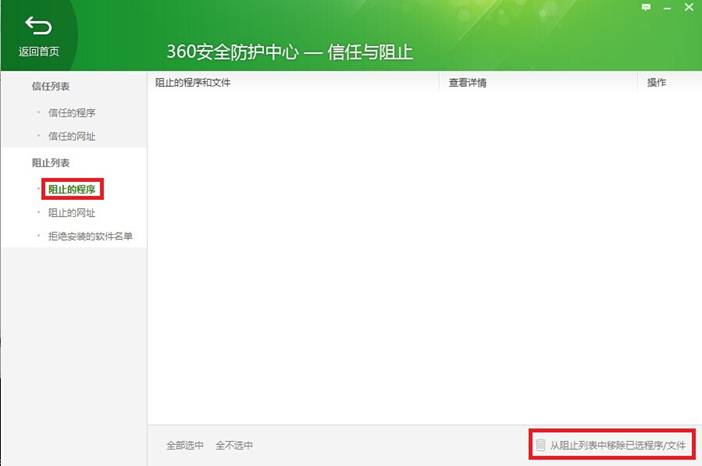Click the 返回首页 label
Image resolution: width=702 pixels, height=466 pixels.
tap(39, 51)
